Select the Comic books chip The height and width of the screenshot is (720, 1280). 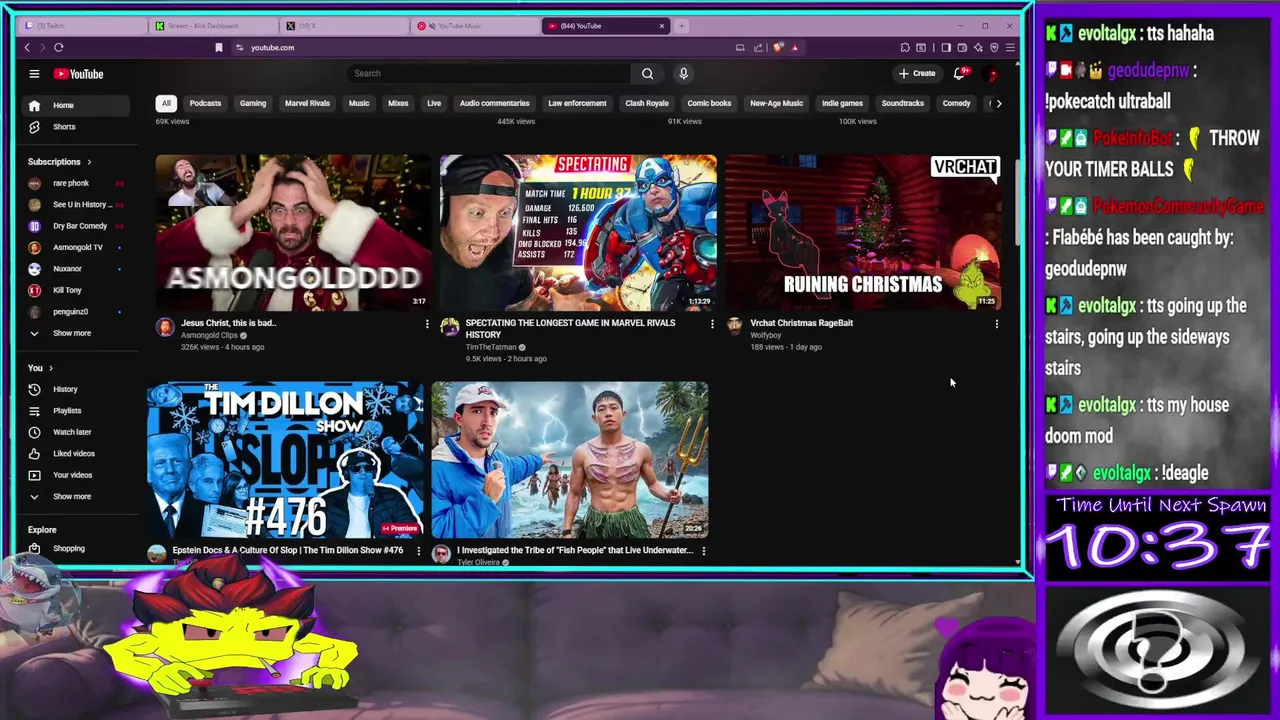[x=709, y=103]
